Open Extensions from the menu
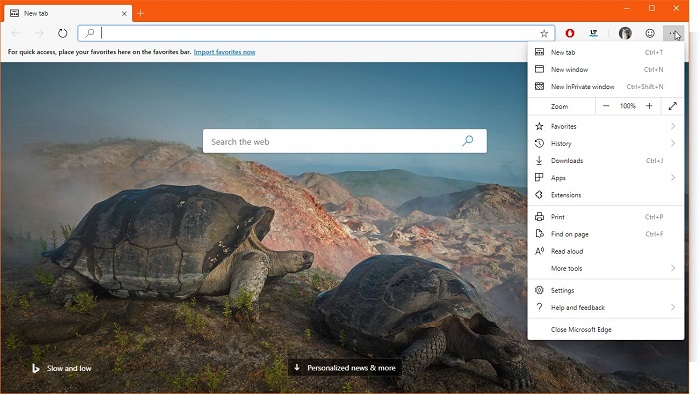The image size is (700, 394). pos(606,195)
